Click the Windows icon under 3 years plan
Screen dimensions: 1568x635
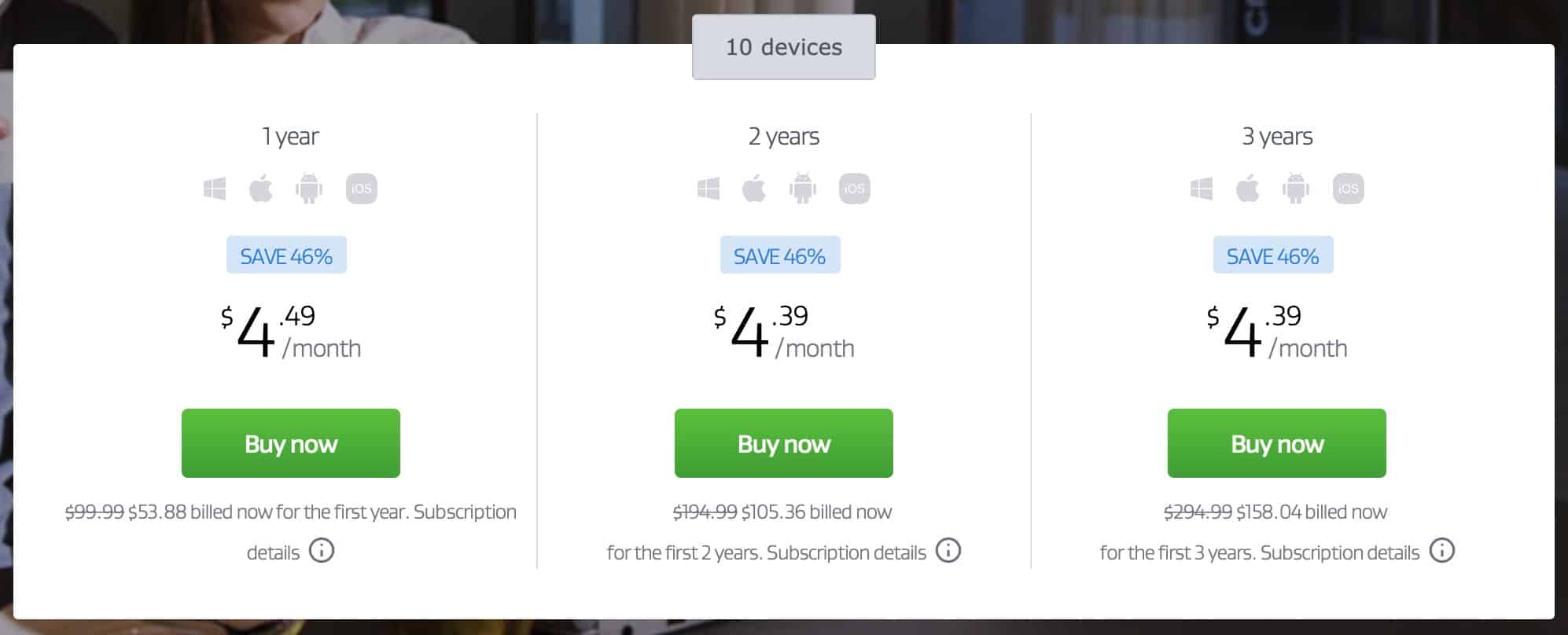(1202, 189)
